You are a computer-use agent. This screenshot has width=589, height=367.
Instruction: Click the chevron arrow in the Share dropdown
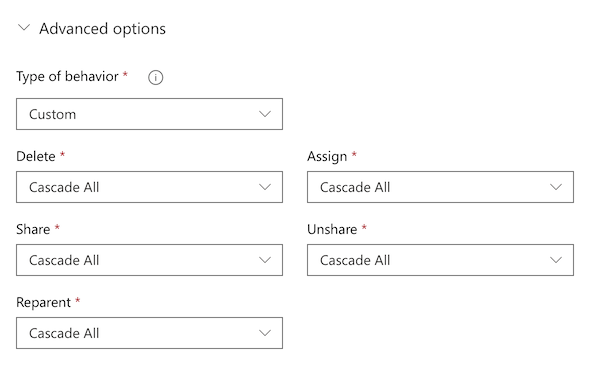[x=265, y=260]
